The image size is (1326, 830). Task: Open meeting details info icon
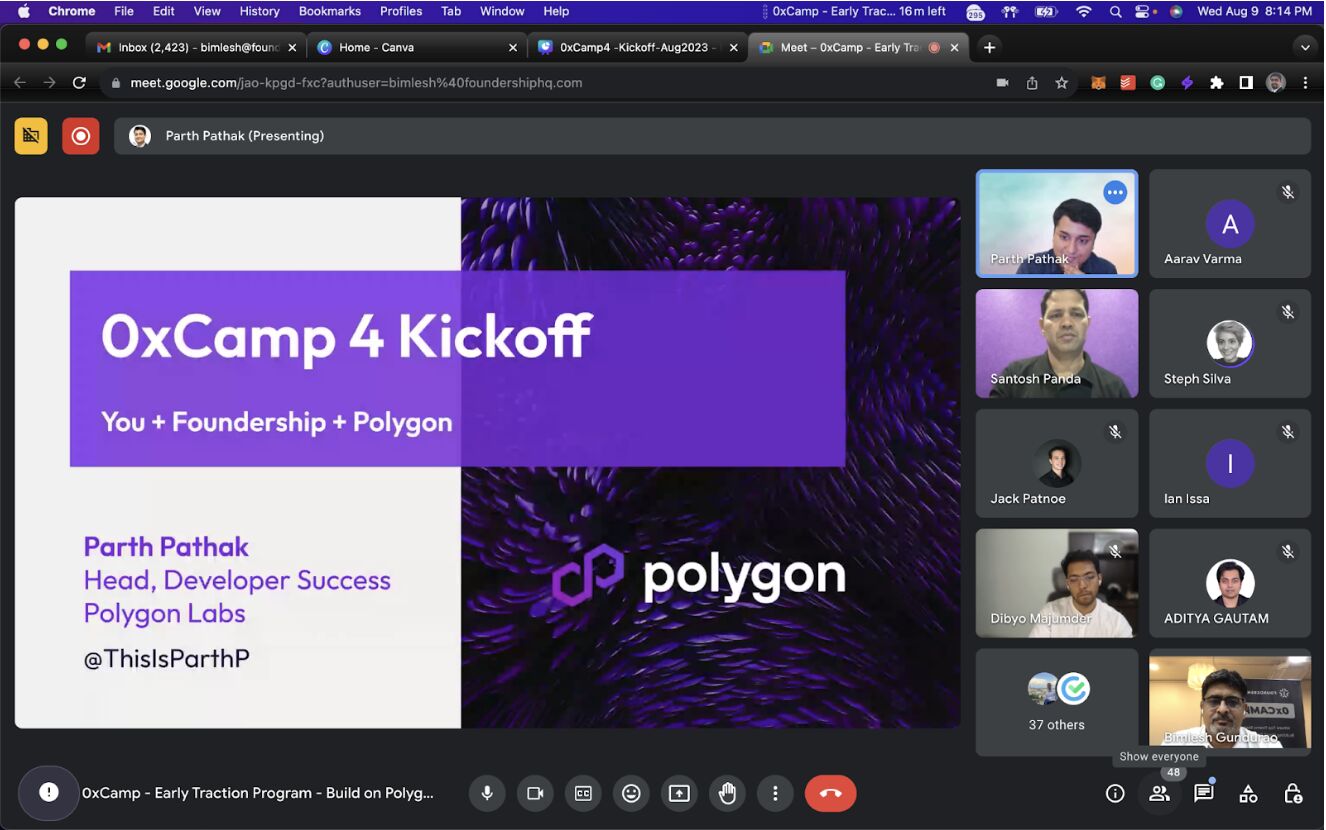coord(1115,793)
